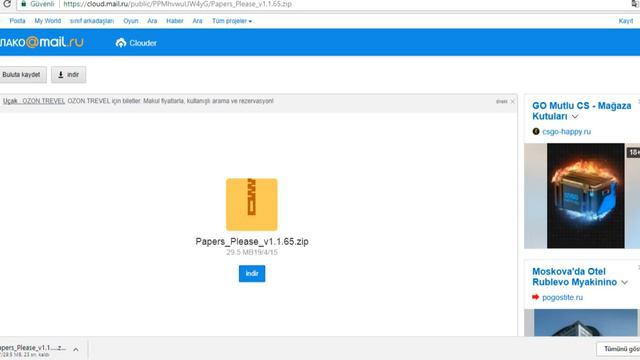The width and height of the screenshot is (640, 360).
Task: Click the zip archive file icon
Action: point(252,204)
